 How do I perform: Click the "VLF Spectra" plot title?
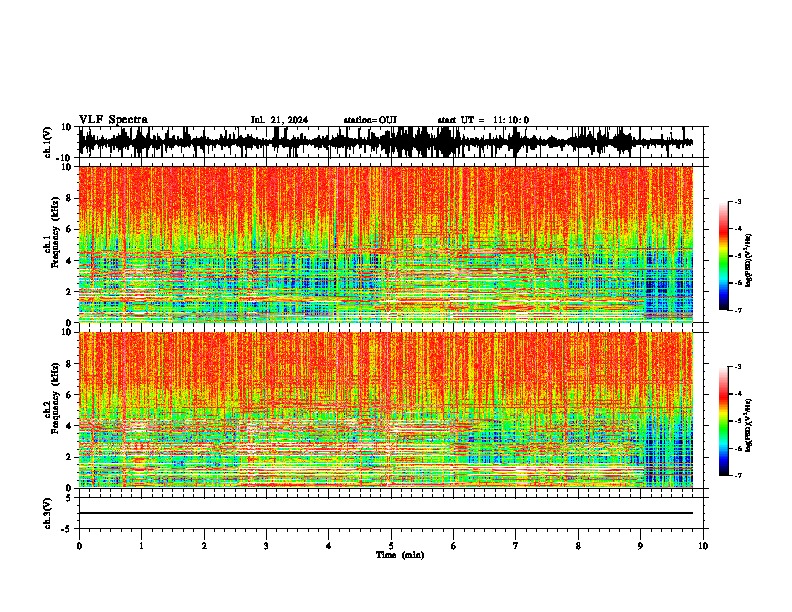point(113,120)
